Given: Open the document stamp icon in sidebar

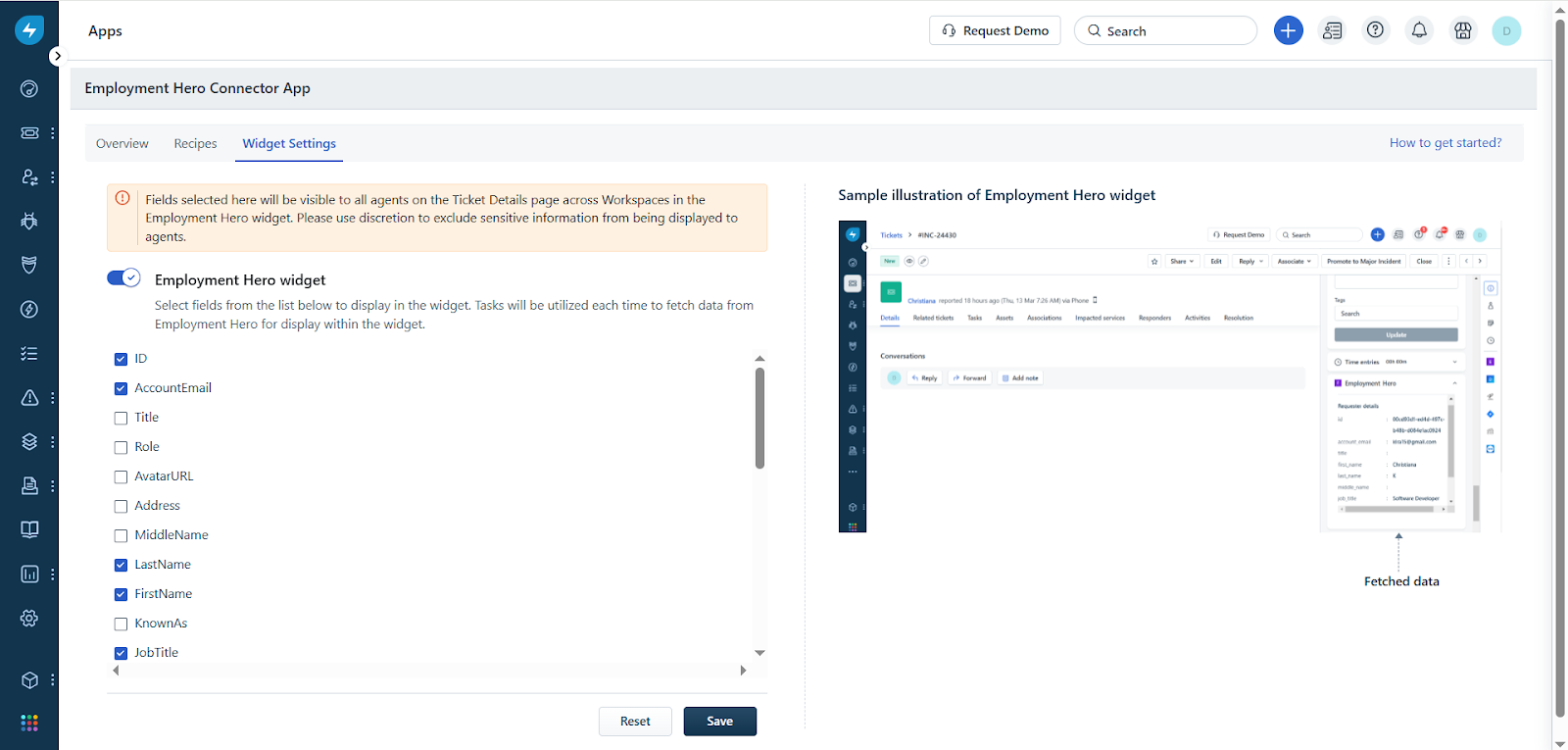Looking at the screenshot, I should click(29, 485).
